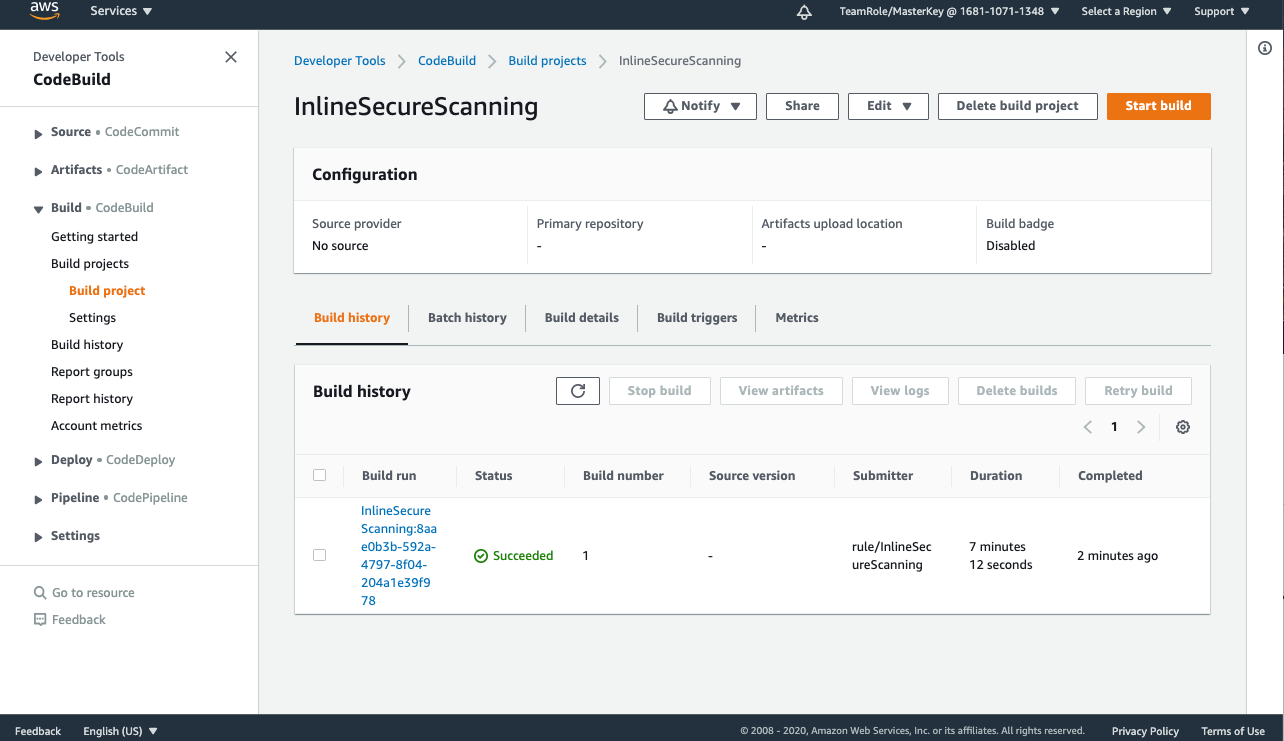
Task: Switch to the Build triggers tab
Action: point(697,318)
